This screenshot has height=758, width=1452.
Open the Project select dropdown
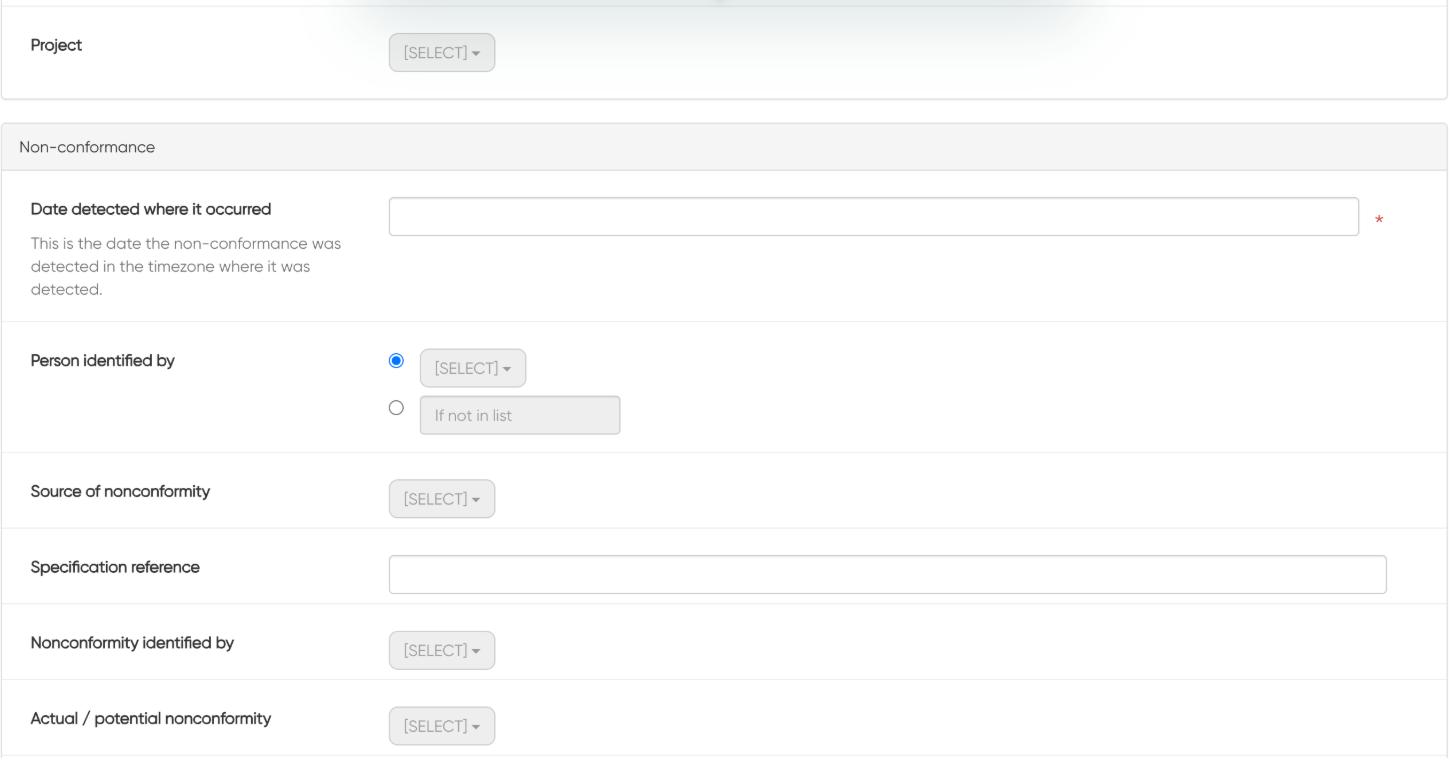click(x=442, y=53)
